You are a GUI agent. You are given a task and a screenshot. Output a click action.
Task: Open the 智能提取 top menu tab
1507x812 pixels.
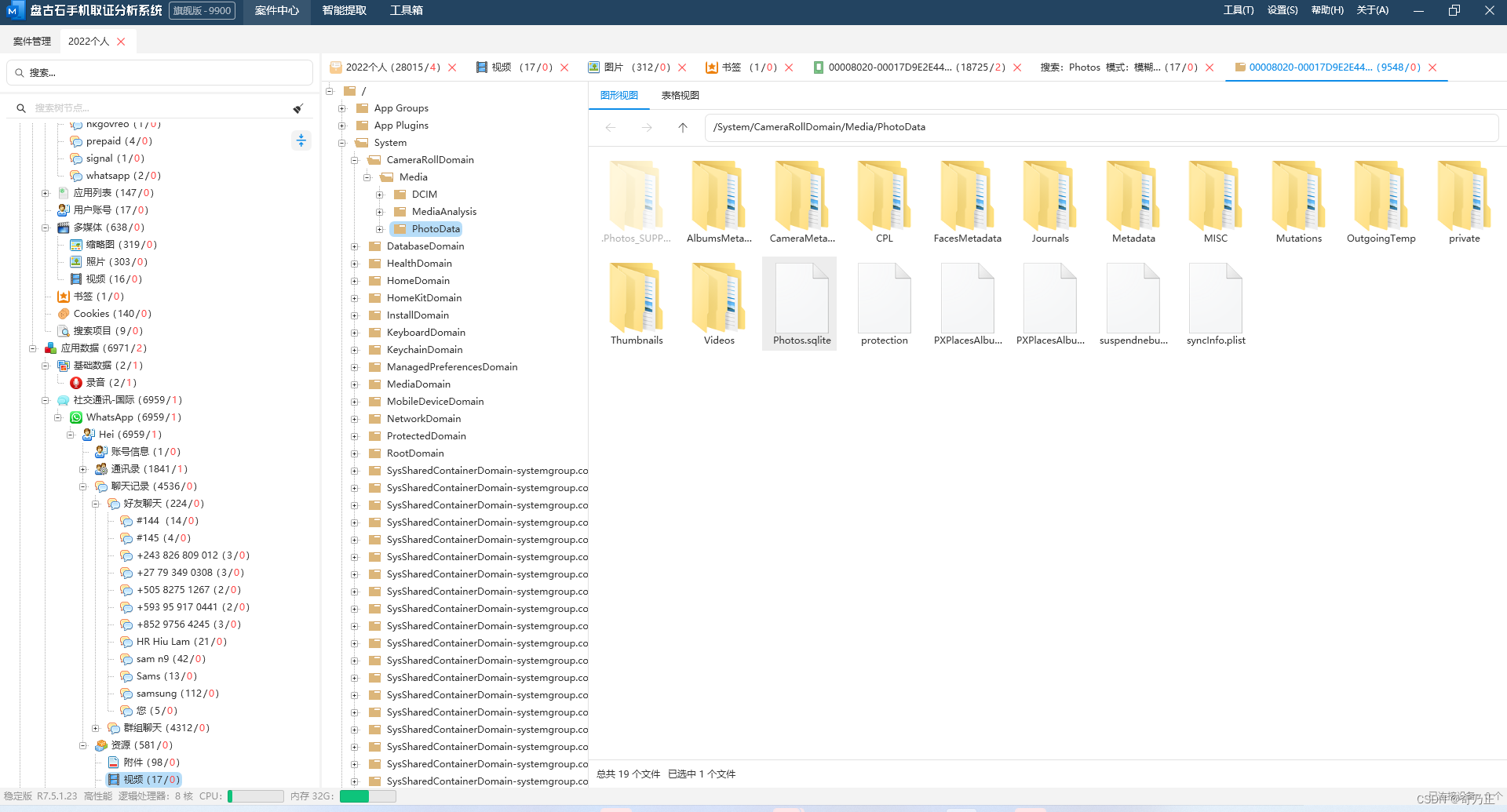[x=344, y=11]
